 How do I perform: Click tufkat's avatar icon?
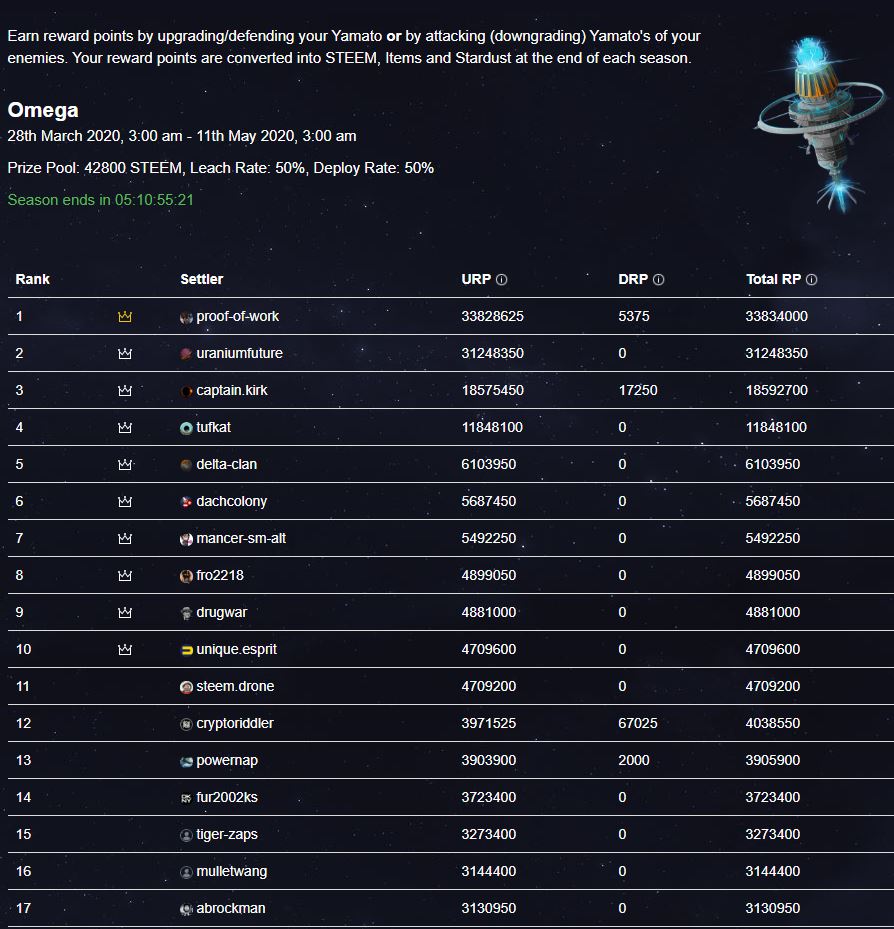(x=186, y=428)
